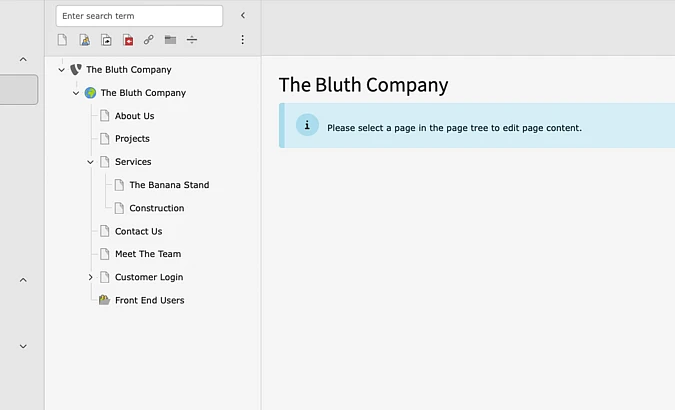Collapse the Services tree node

tap(90, 162)
